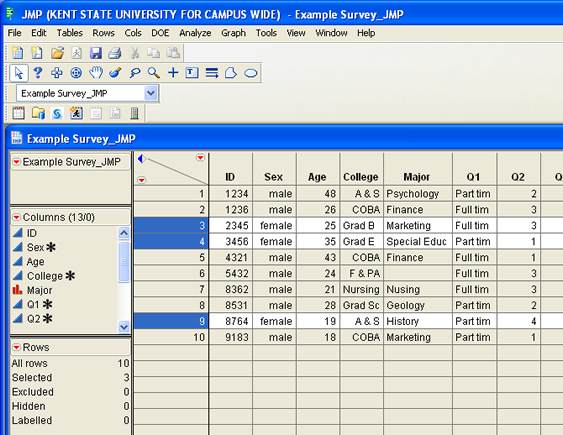Screen dimensions: 563x435
Task: Click the Q1 column header
Action: coord(475,169)
